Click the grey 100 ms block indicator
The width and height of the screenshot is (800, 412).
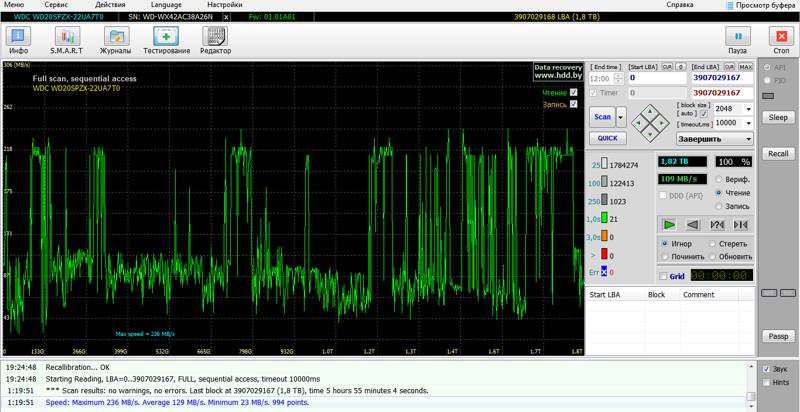pos(604,182)
